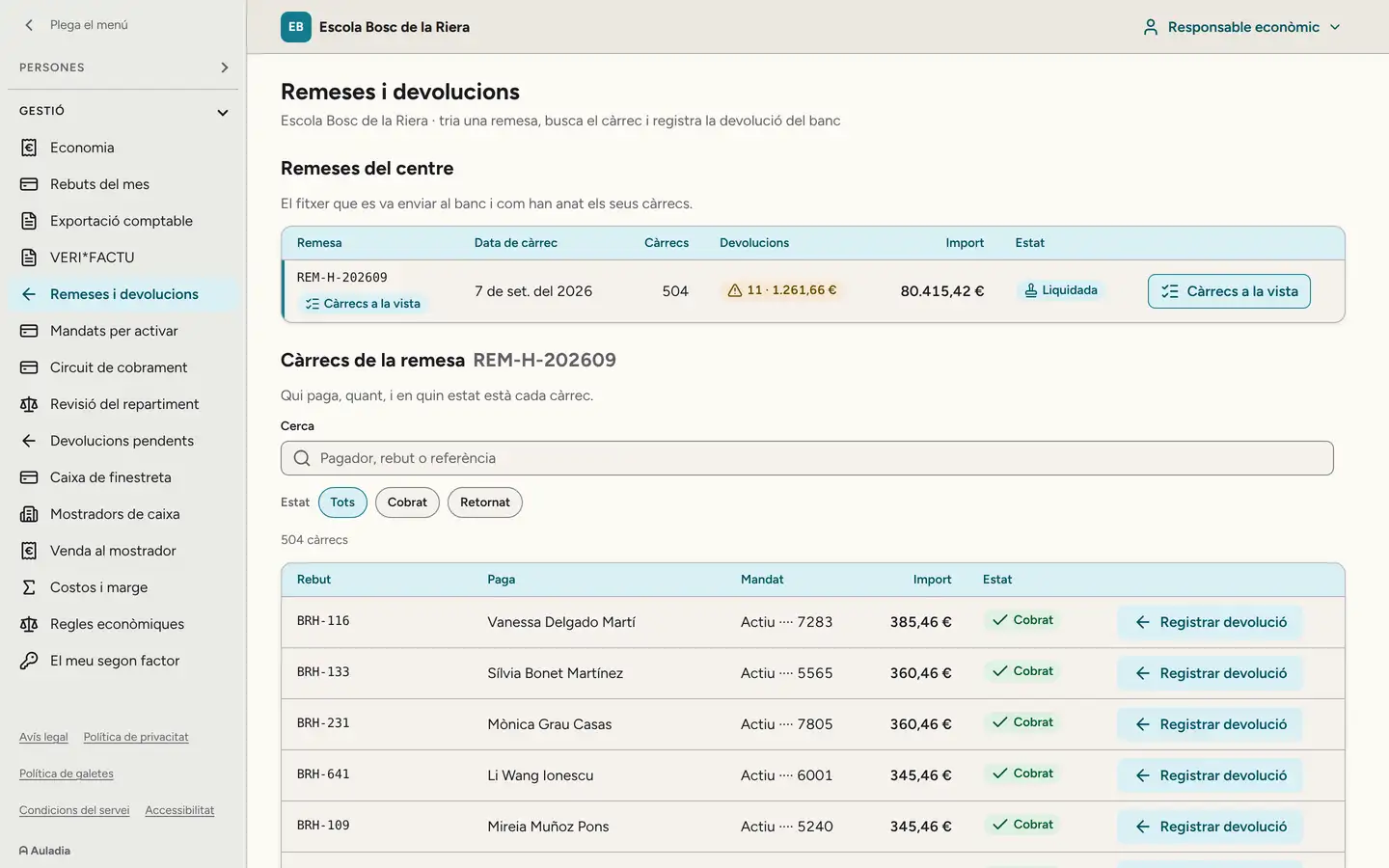1389x868 pixels.
Task: Collapse the GESTIÓ menu section
Action: (123, 111)
